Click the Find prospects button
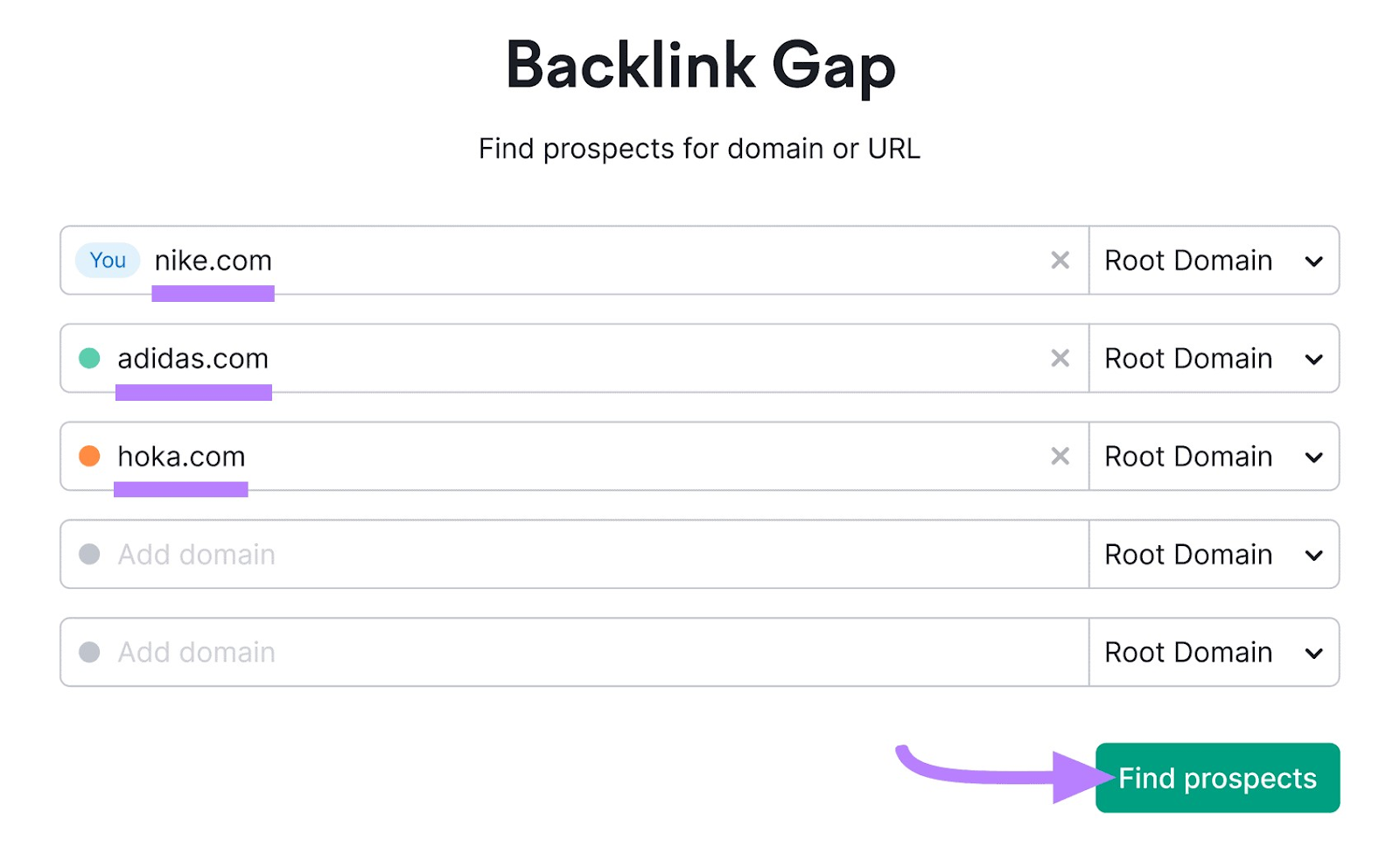Screen dimensions: 1400x847 pyautogui.click(x=1216, y=777)
